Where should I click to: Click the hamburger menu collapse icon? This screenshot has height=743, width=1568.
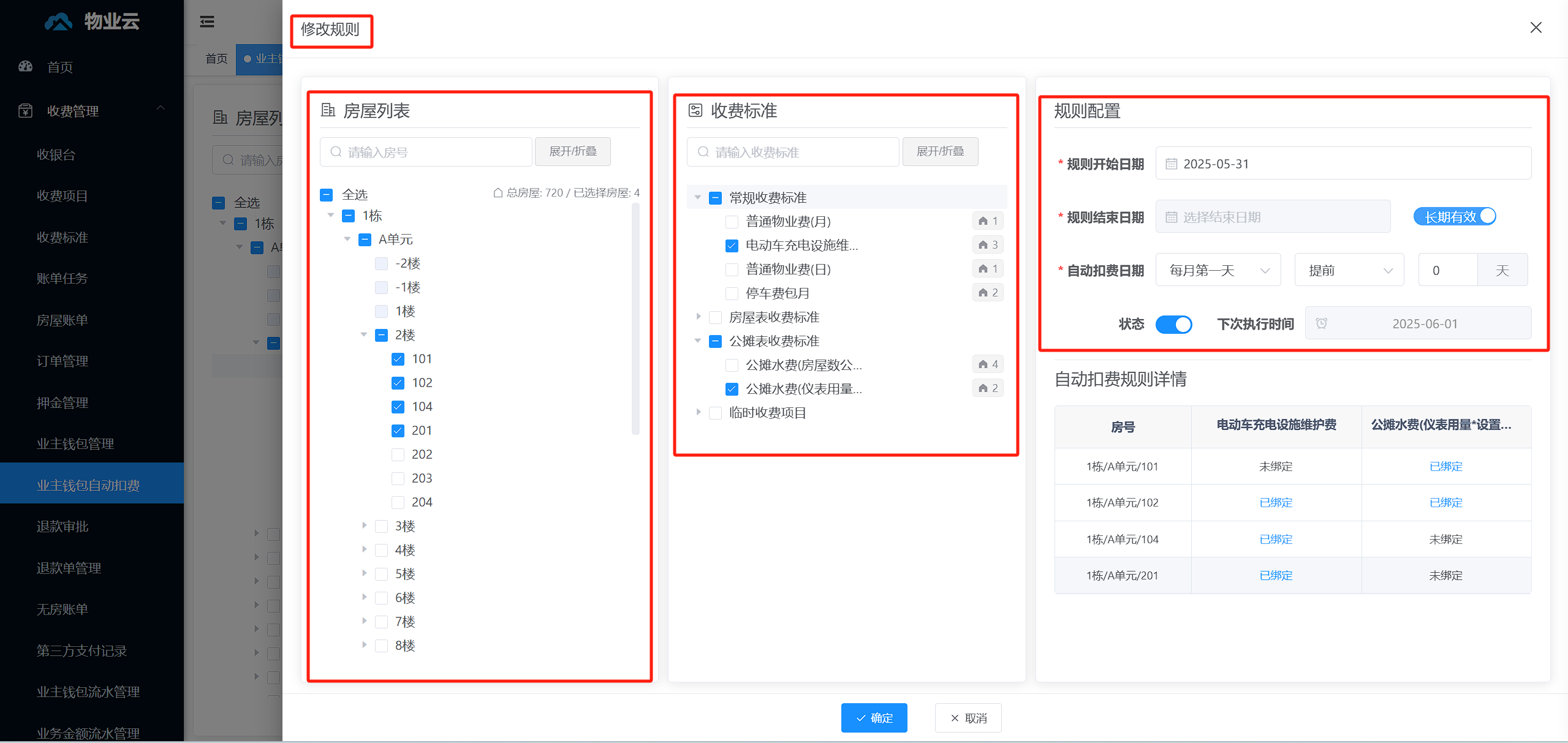207,22
